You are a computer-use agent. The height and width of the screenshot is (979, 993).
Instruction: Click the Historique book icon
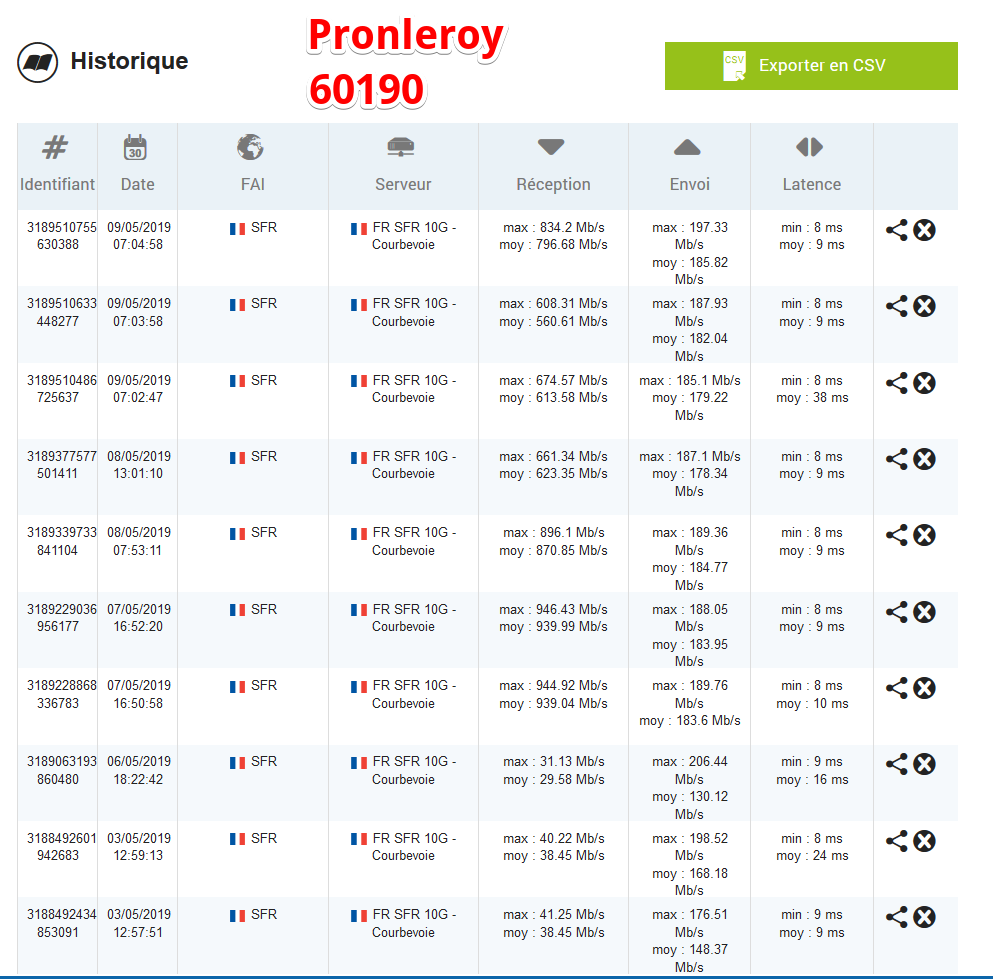coord(38,63)
